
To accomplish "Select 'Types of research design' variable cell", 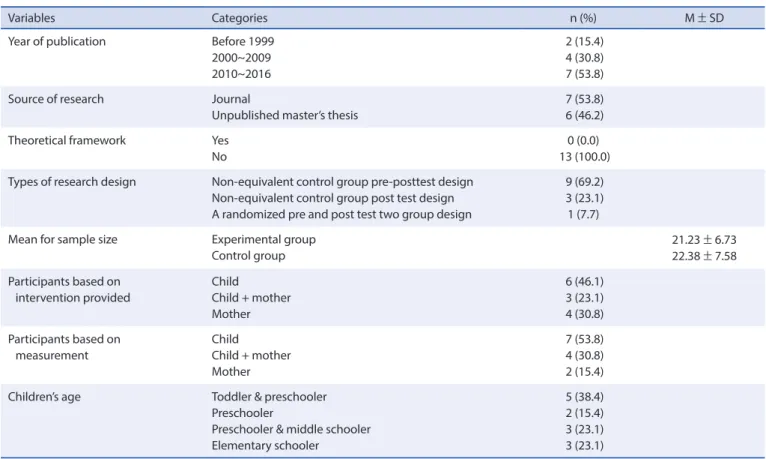I will tap(72, 182).
